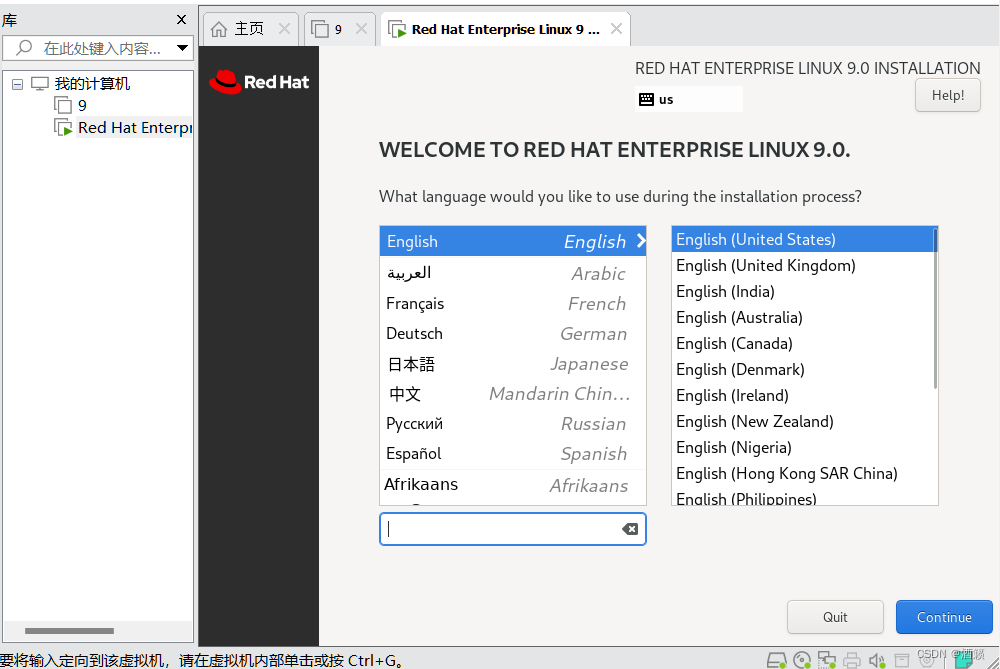The height and width of the screenshot is (669, 1000).
Task: Close the 主页 tab
Action: 284,29
